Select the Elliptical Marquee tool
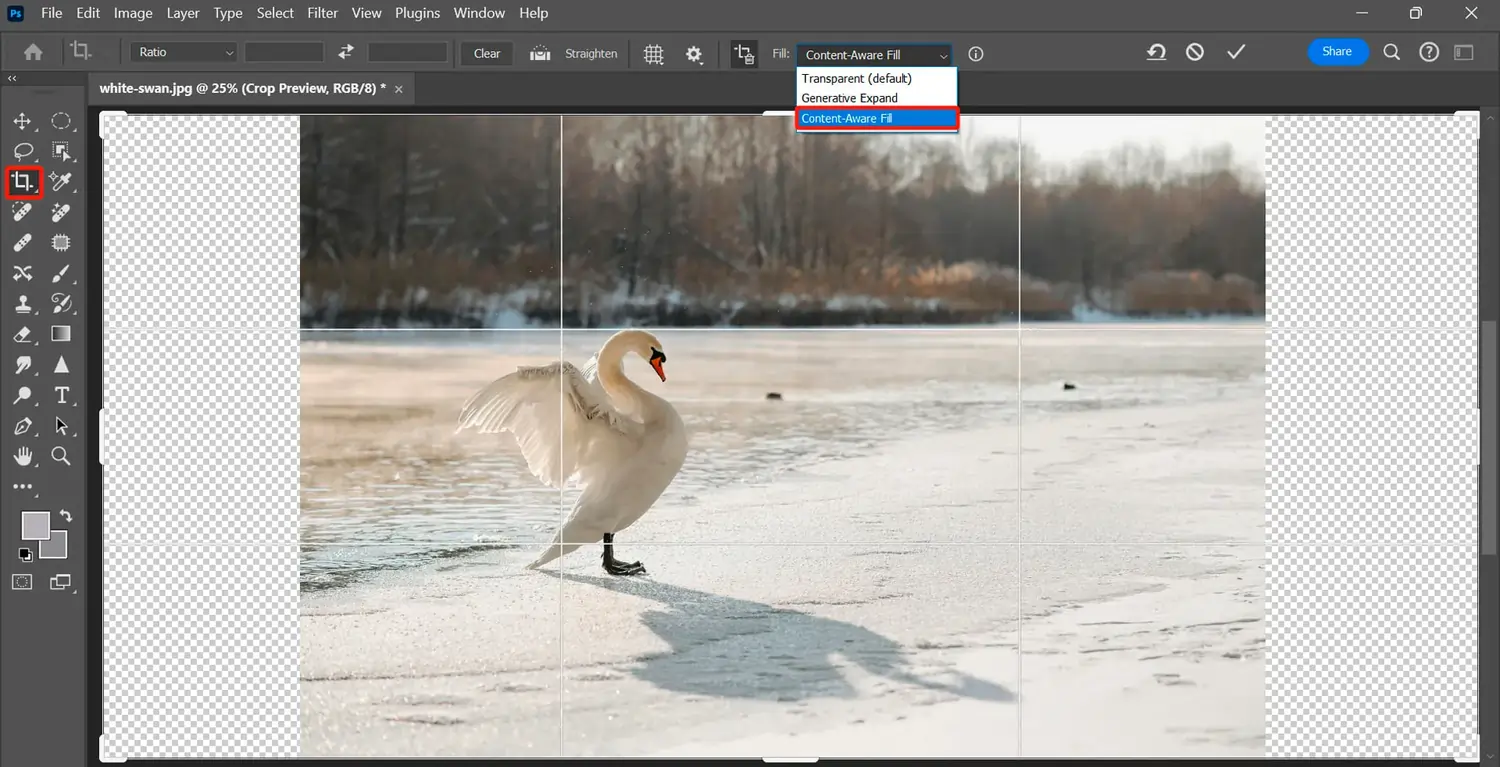The image size is (1500, 767). point(61,121)
